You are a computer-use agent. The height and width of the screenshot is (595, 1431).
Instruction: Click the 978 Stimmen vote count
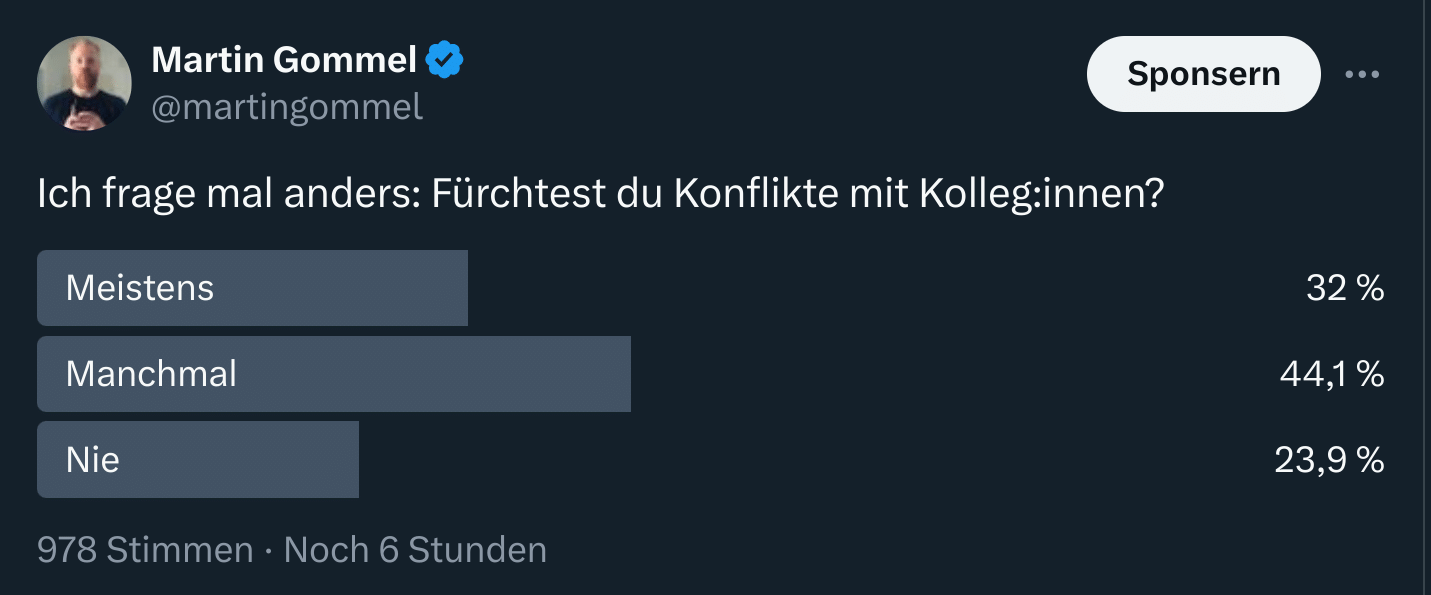[145, 550]
